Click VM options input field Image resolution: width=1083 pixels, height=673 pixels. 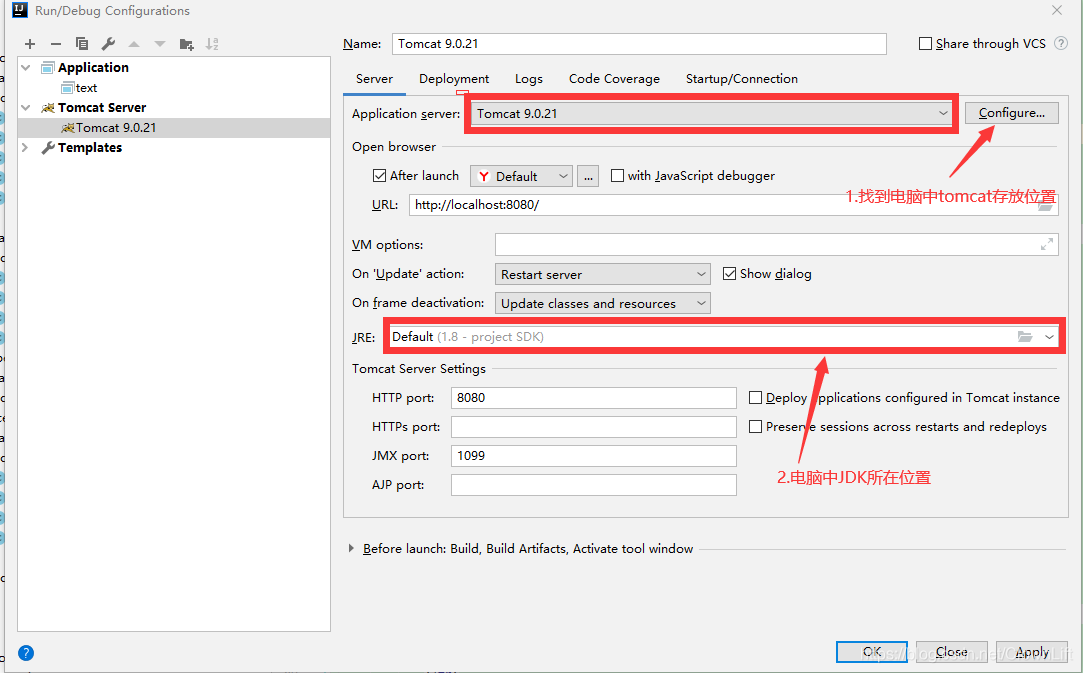776,245
